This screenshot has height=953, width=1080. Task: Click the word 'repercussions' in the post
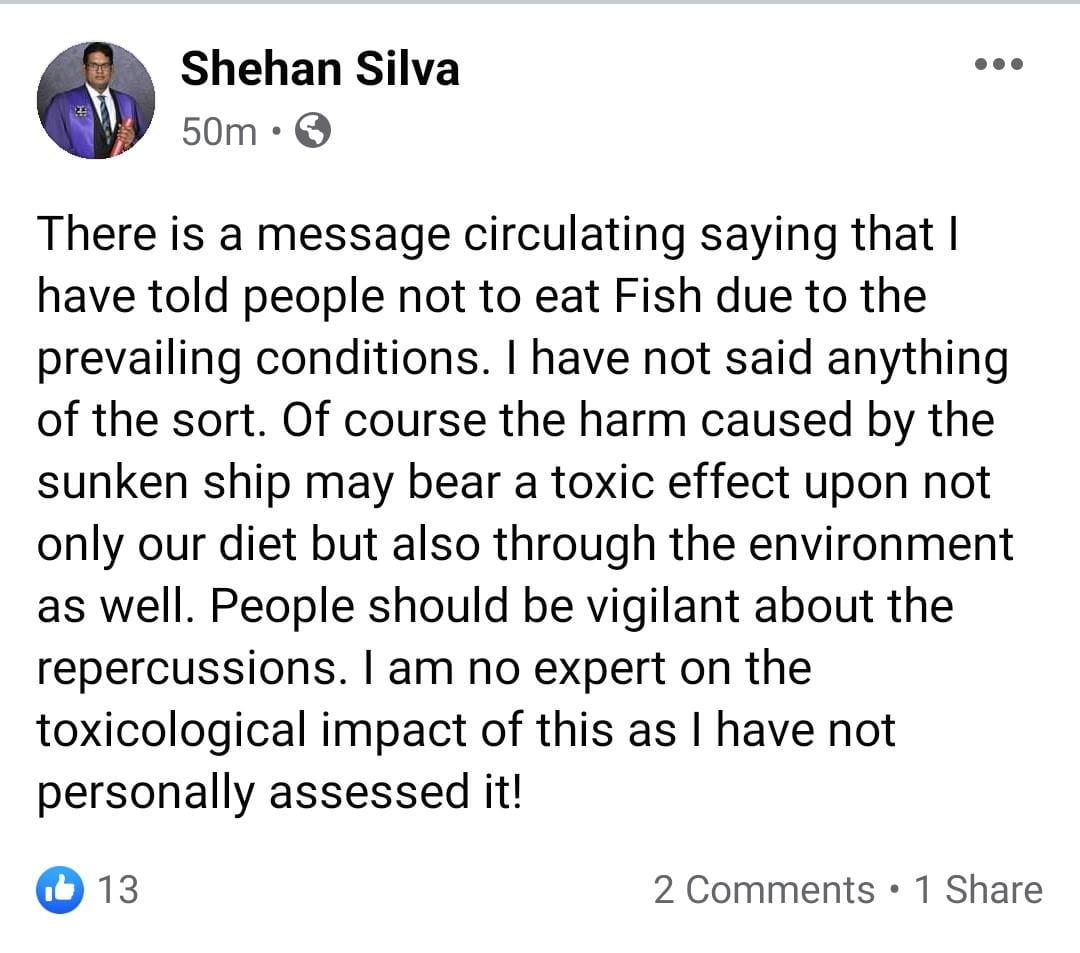pos(187,670)
